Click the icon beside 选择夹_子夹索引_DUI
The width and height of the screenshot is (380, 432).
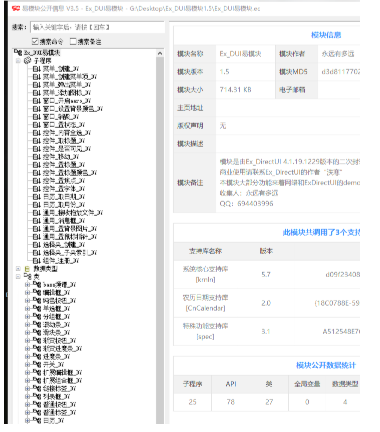click(x=37, y=253)
